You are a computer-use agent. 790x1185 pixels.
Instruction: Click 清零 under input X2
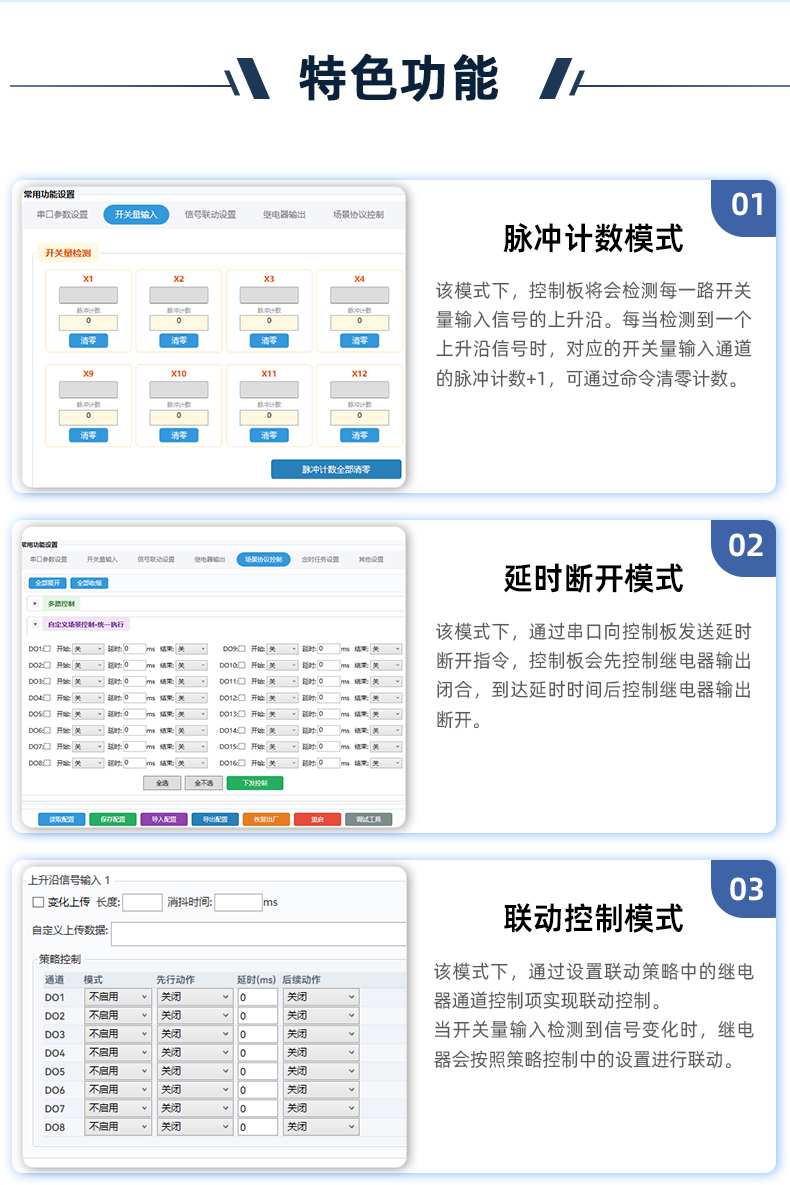[178, 341]
